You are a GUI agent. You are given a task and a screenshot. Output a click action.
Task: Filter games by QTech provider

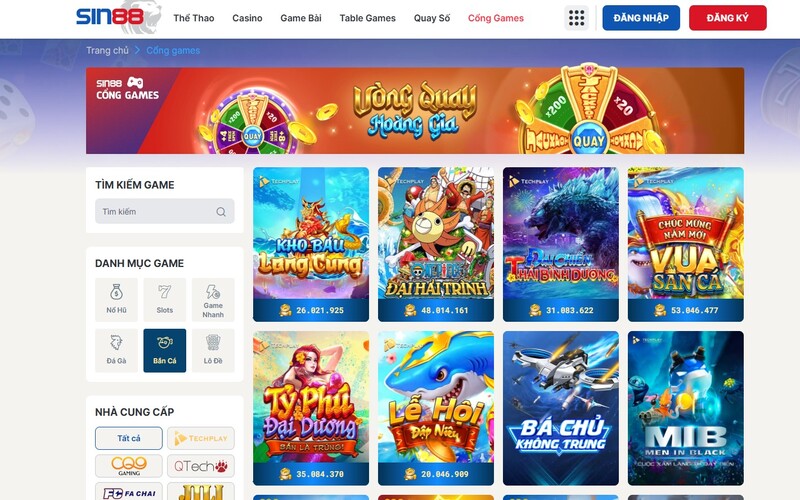[201, 466]
